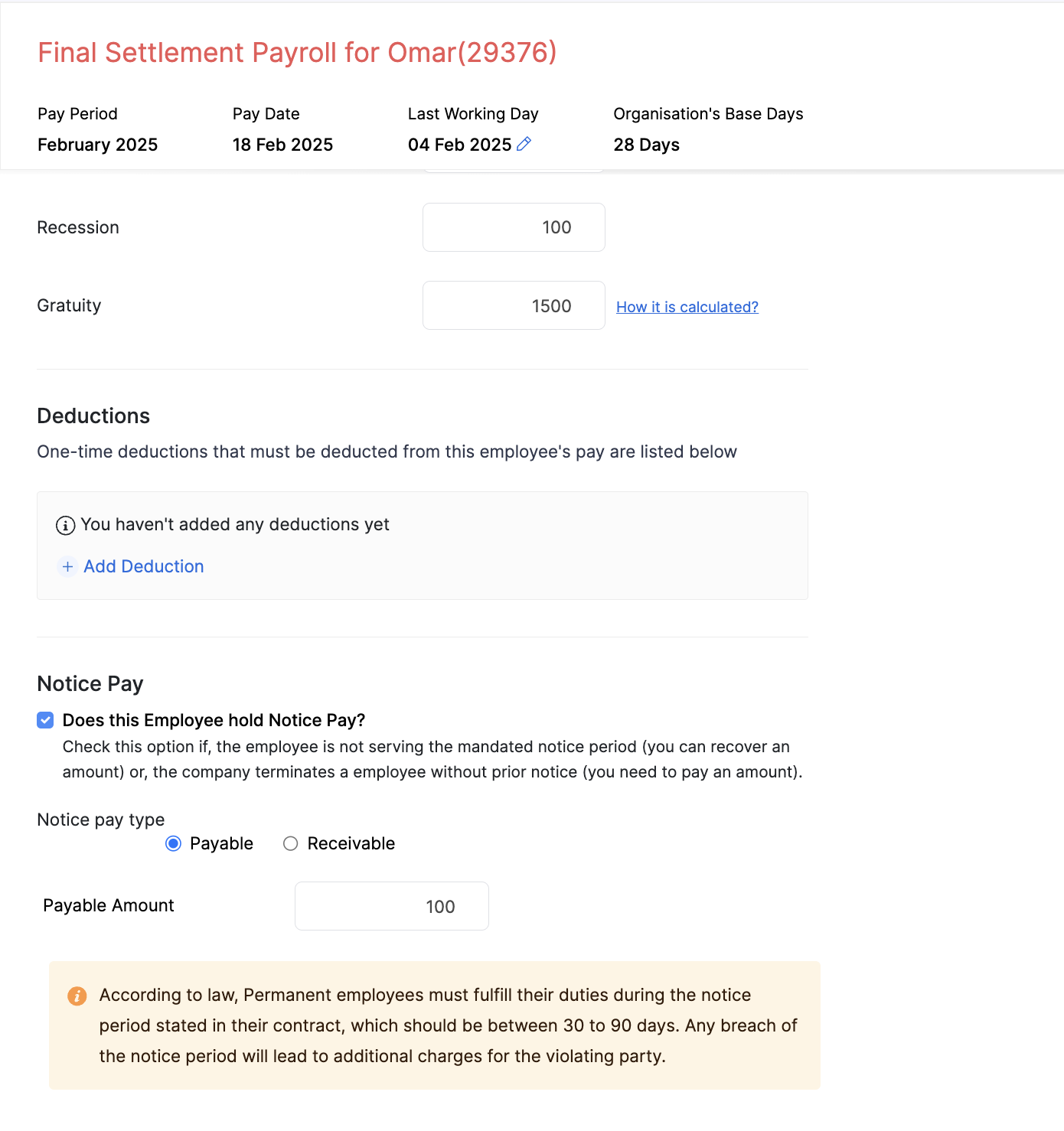This screenshot has height=1131, width=1064.
Task: Uncheck the employee Notice Pay checkbox
Action: (x=46, y=720)
